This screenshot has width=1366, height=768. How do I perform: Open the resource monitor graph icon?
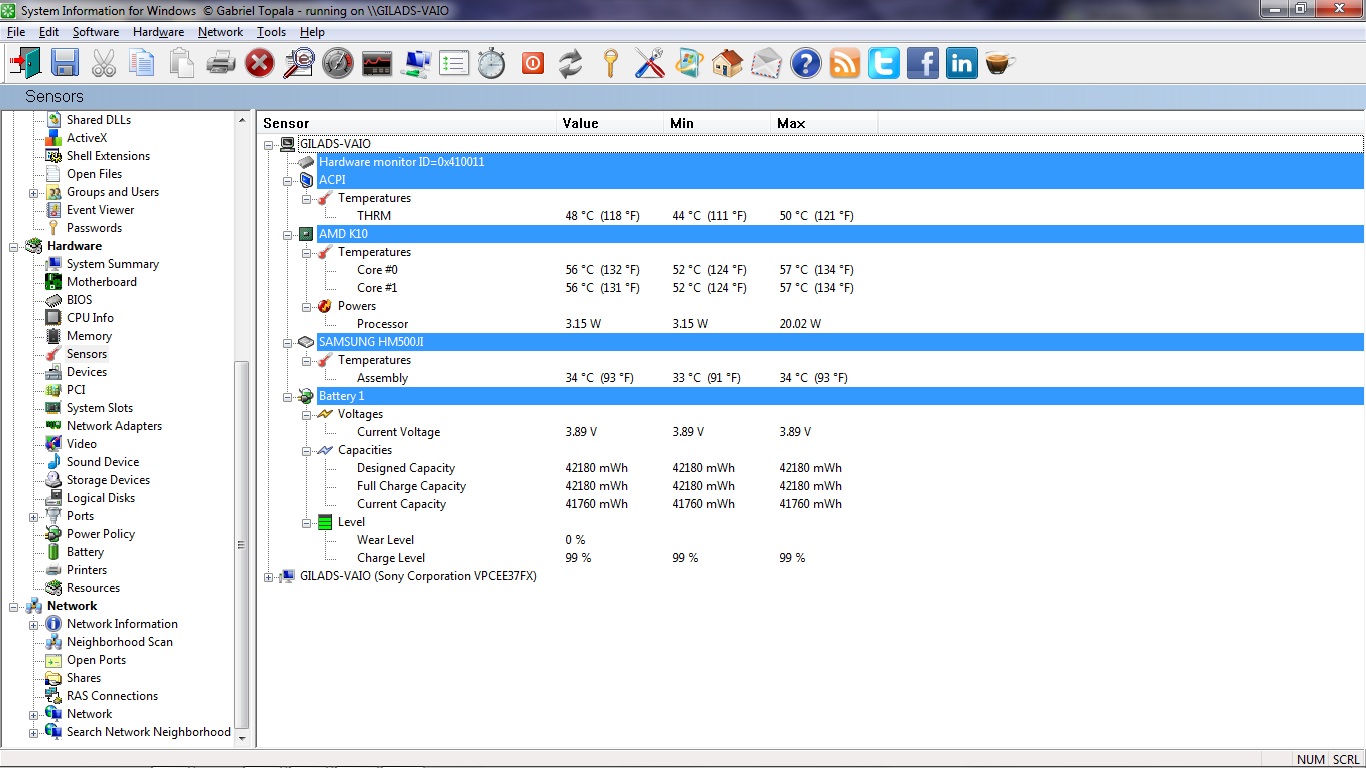pos(376,64)
